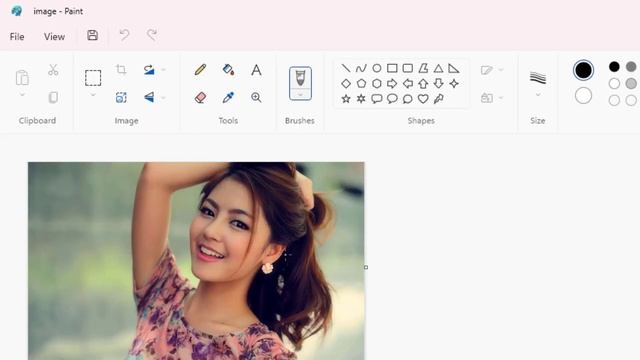This screenshot has width=640, height=360.
Task: Expand the Size dropdown chevron
Action: pyautogui.click(x=538, y=95)
